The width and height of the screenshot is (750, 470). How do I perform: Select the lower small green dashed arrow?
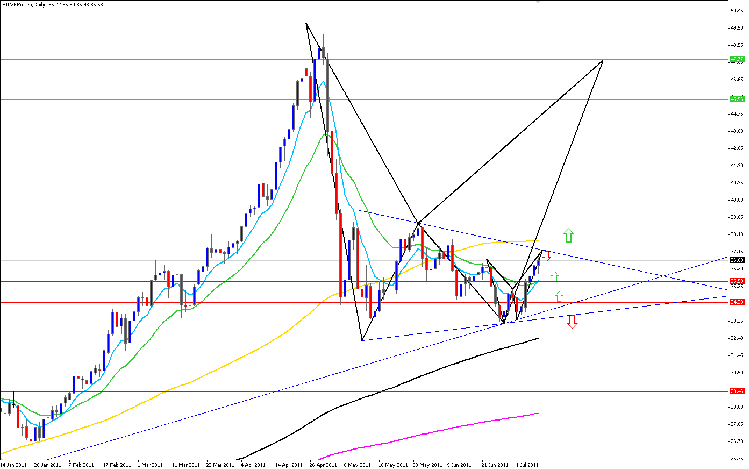pyautogui.click(x=559, y=297)
